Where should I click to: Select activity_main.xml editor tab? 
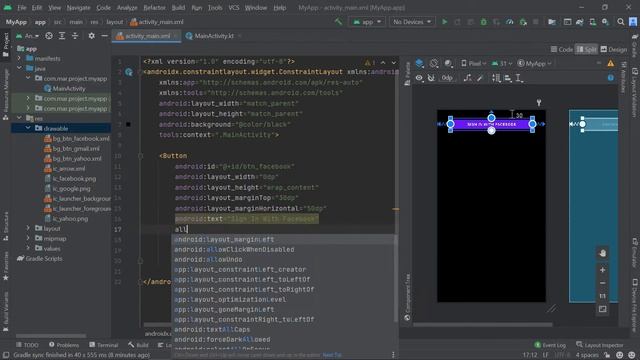(147, 36)
